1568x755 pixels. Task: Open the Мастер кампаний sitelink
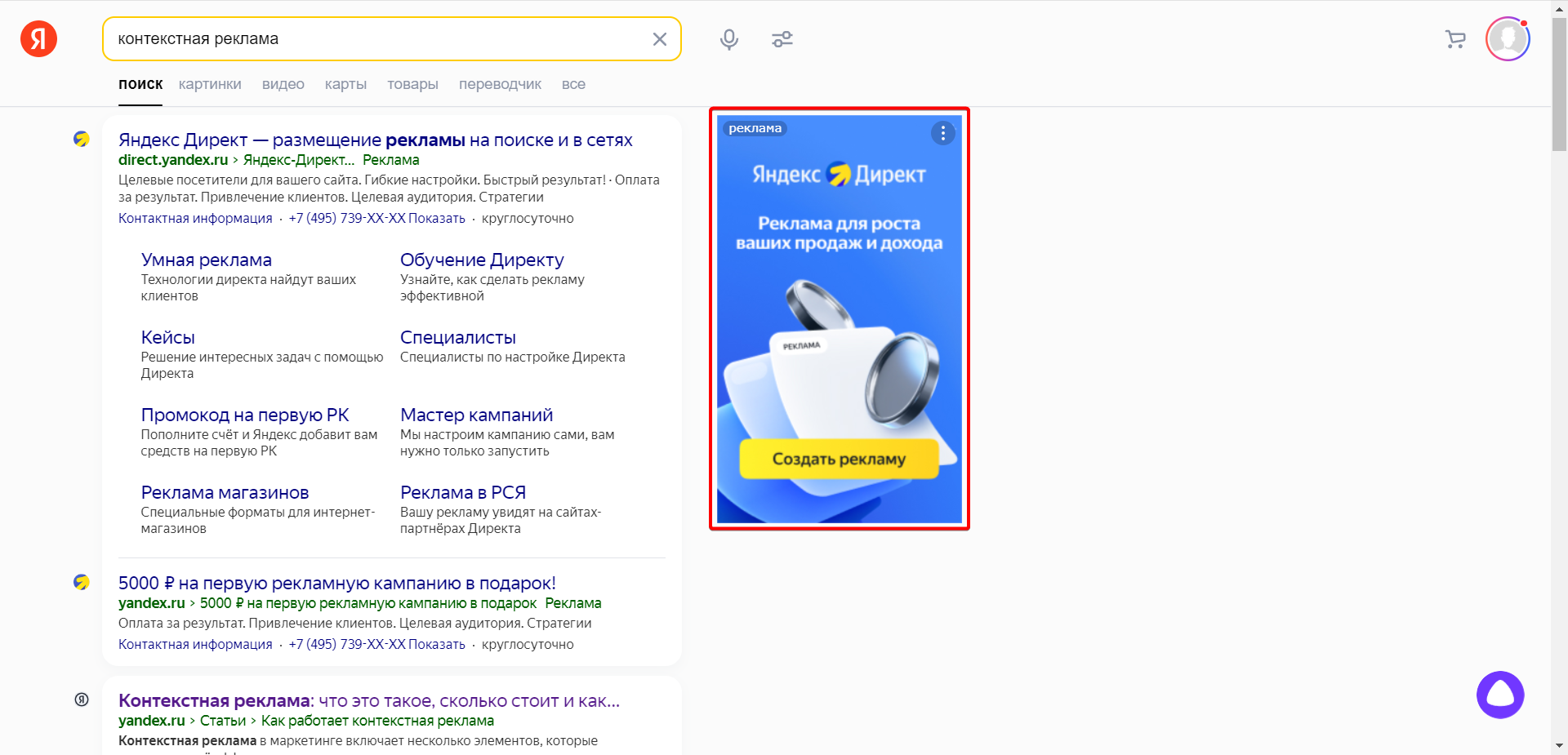click(477, 415)
